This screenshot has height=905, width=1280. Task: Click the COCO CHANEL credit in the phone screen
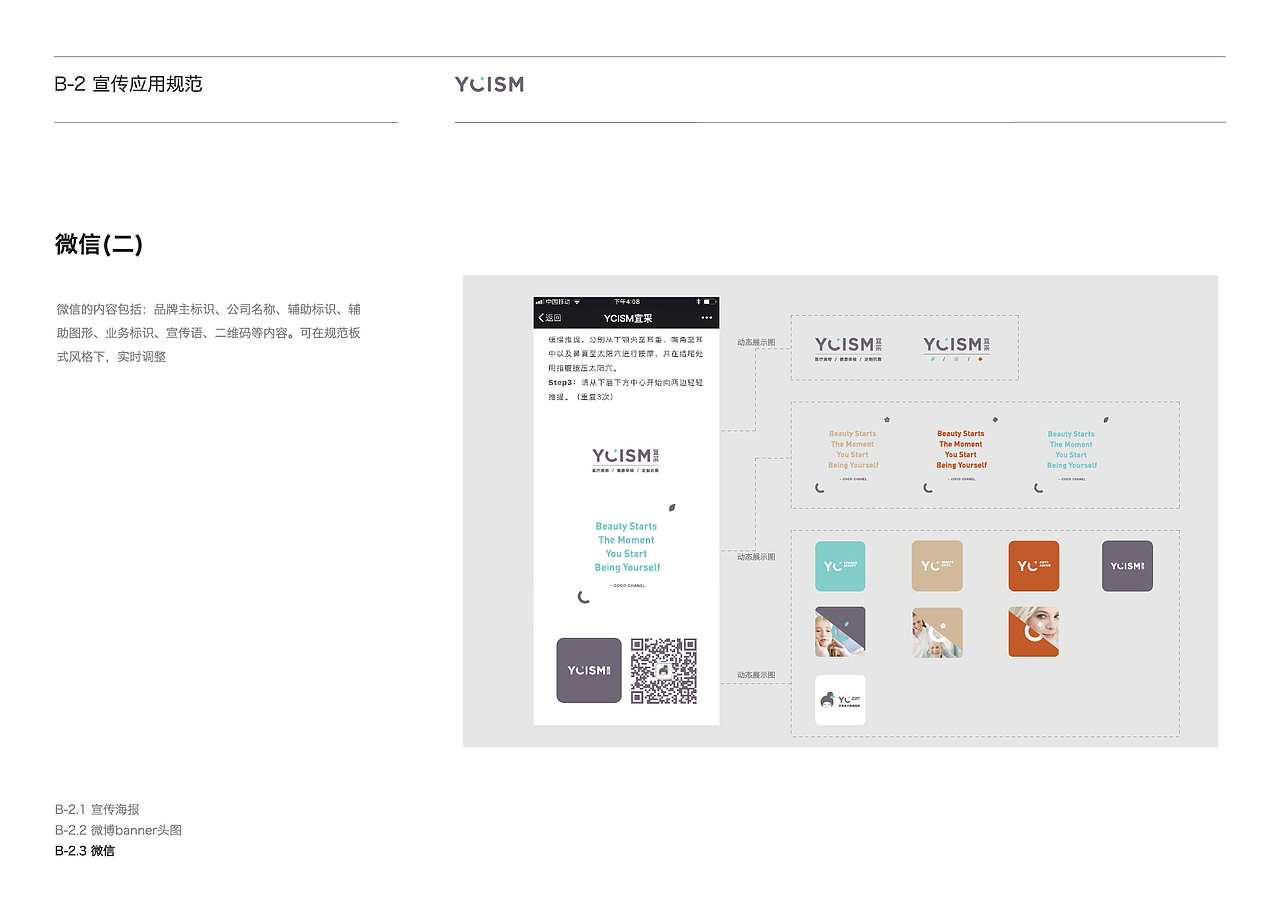[x=627, y=585]
